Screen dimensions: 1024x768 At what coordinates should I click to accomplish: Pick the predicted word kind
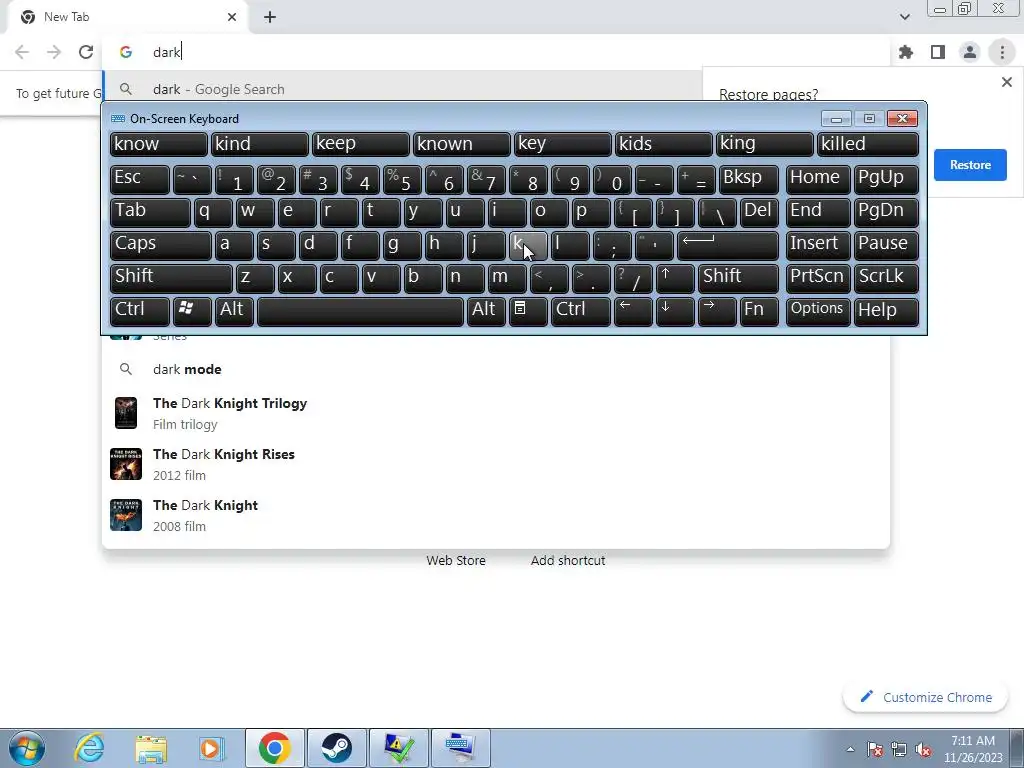tap(260, 144)
